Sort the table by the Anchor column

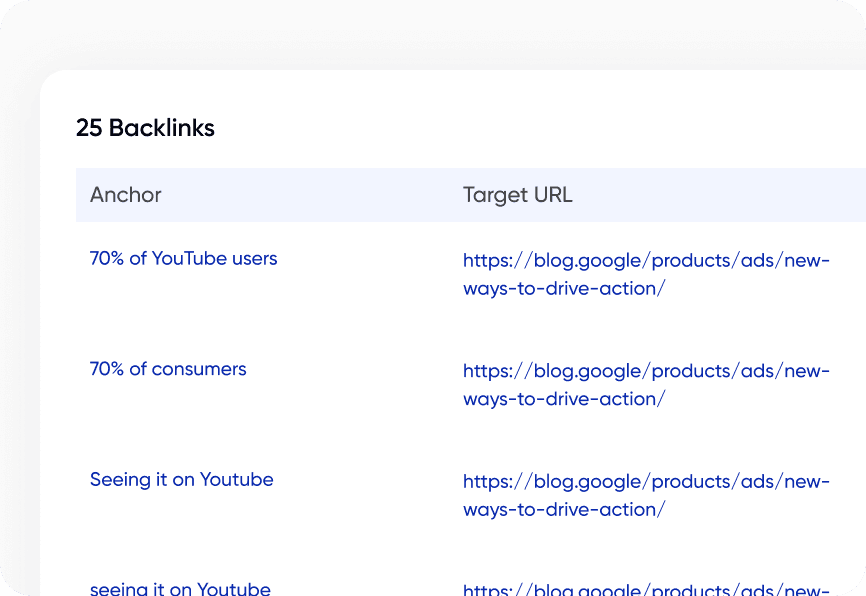(x=125, y=195)
